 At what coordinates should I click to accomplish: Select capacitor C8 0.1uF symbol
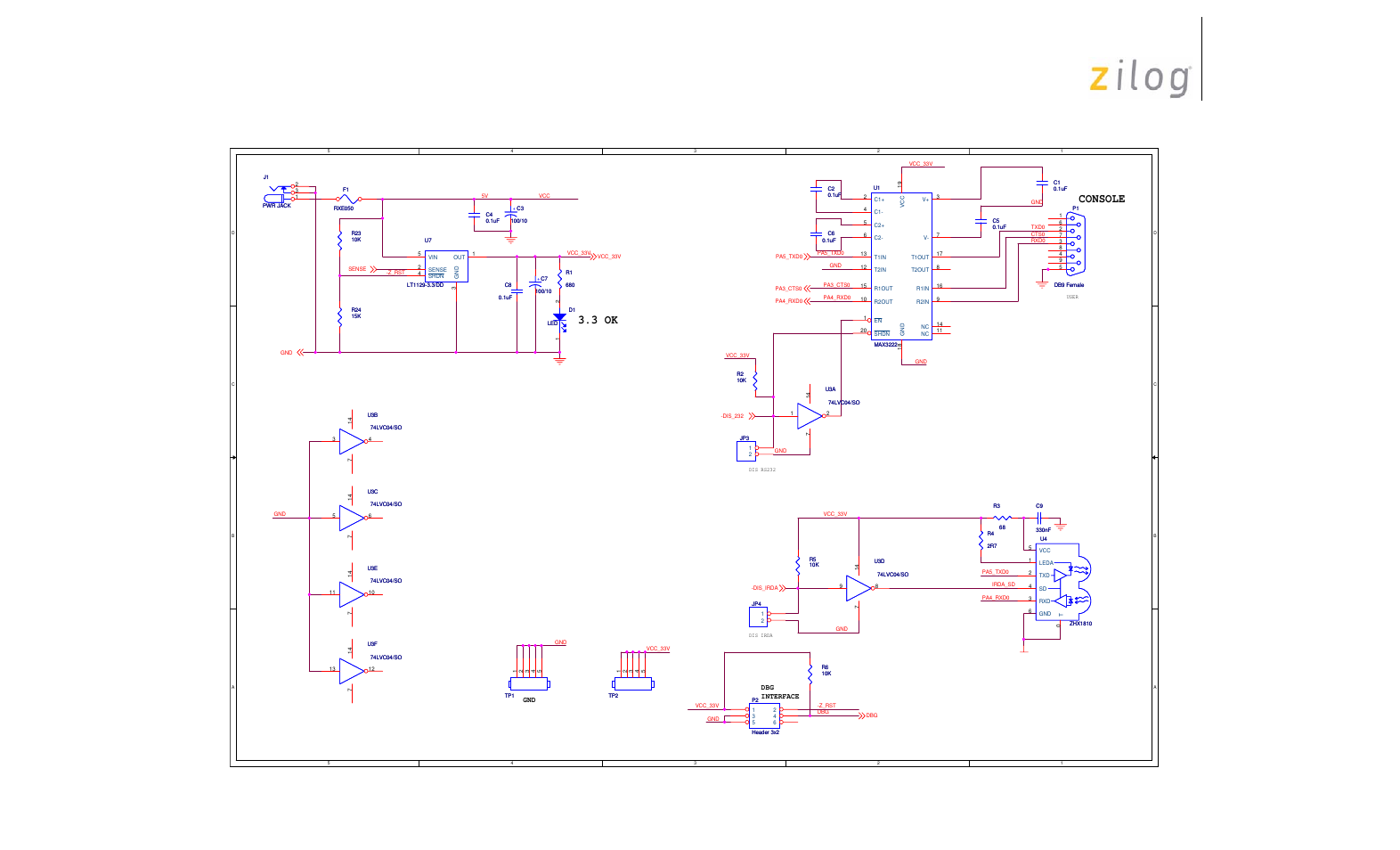tap(517, 291)
